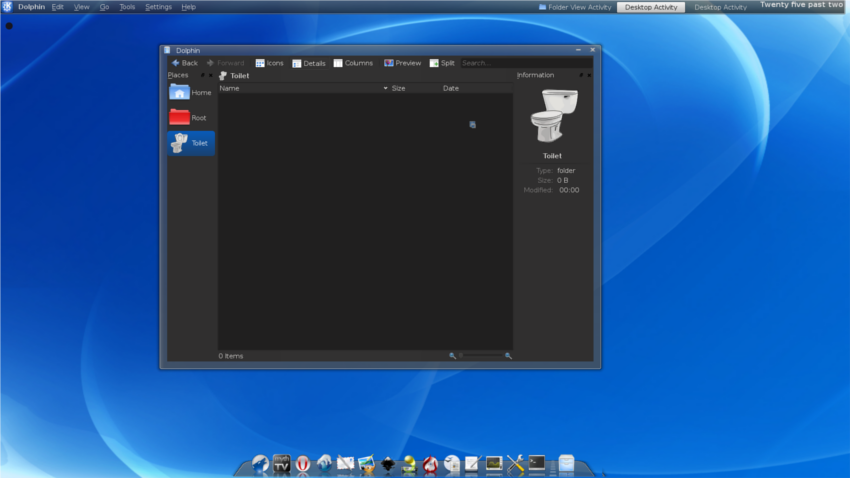Launch Inkscape from the dock
Viewport: 850px width, 478px height.
(x=388, y=464)
